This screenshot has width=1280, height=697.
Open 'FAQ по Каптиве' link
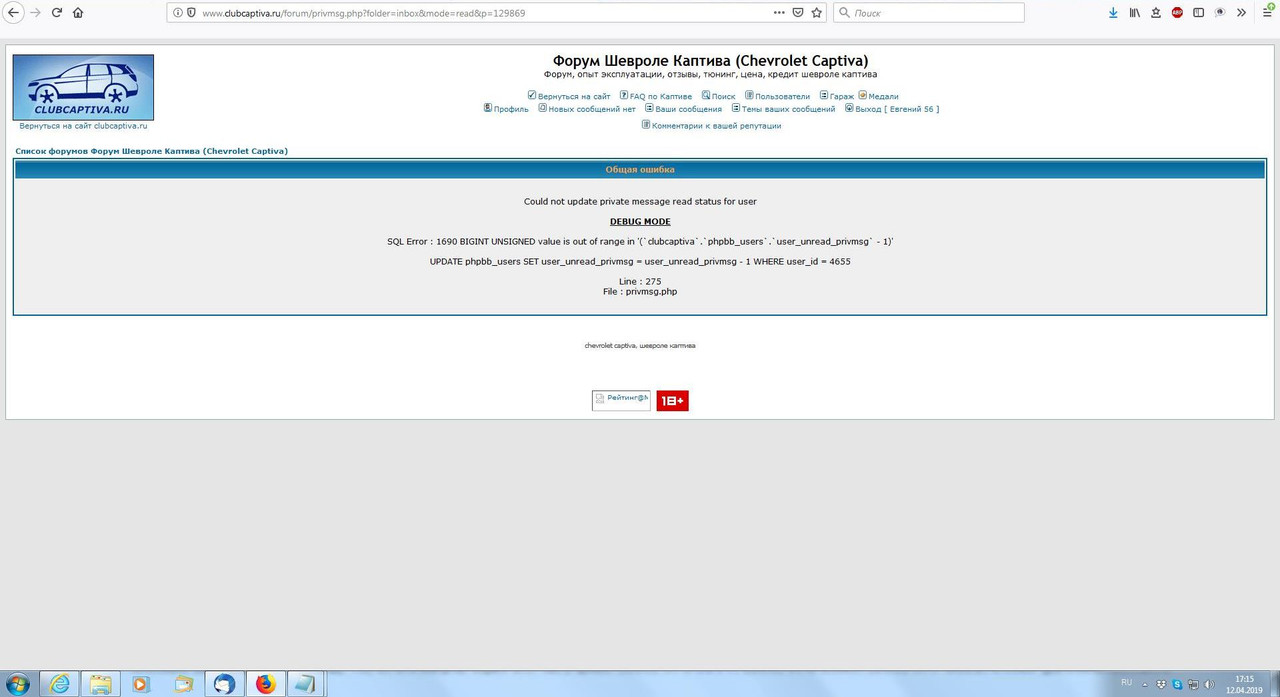(660, 96)
